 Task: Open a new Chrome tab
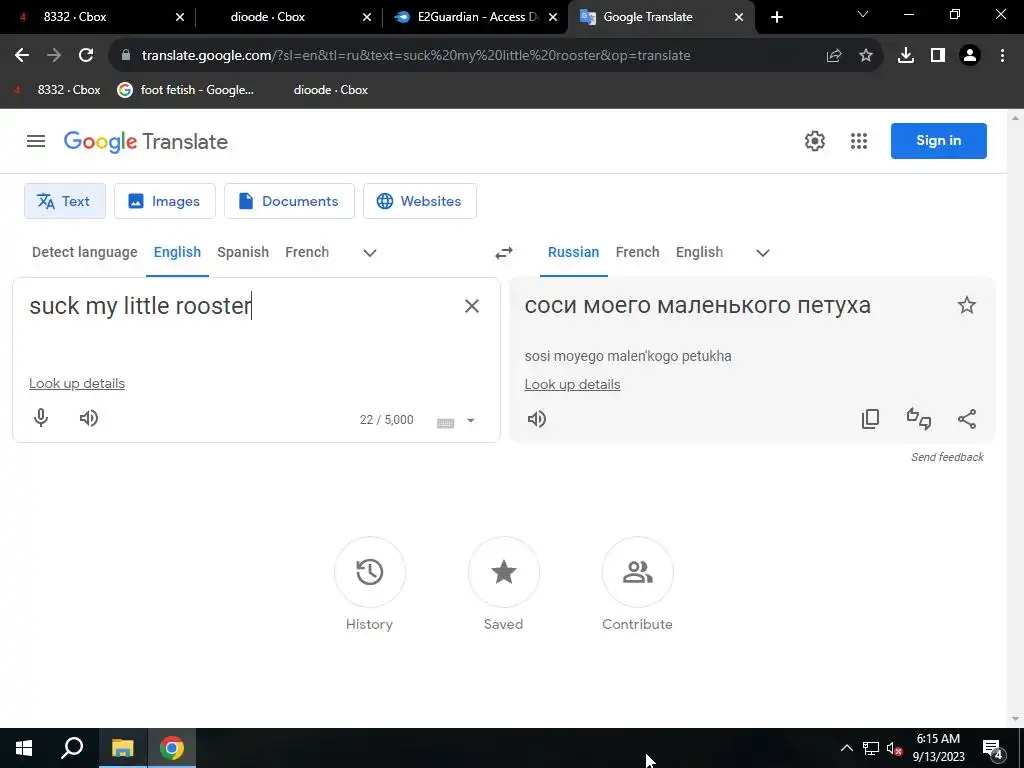tap(776, 17)
